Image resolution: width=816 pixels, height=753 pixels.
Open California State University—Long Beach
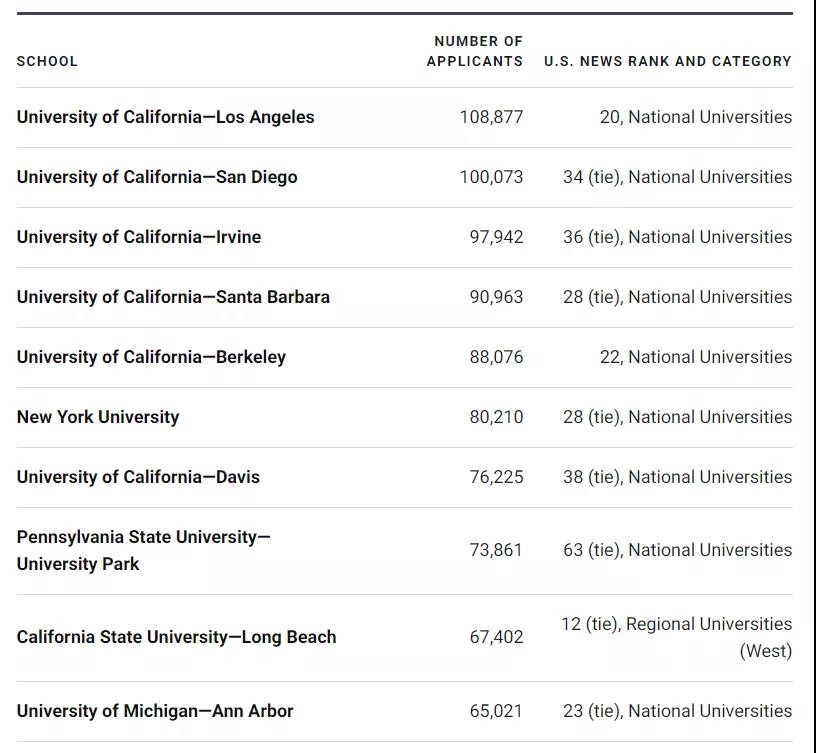point(176,637)
